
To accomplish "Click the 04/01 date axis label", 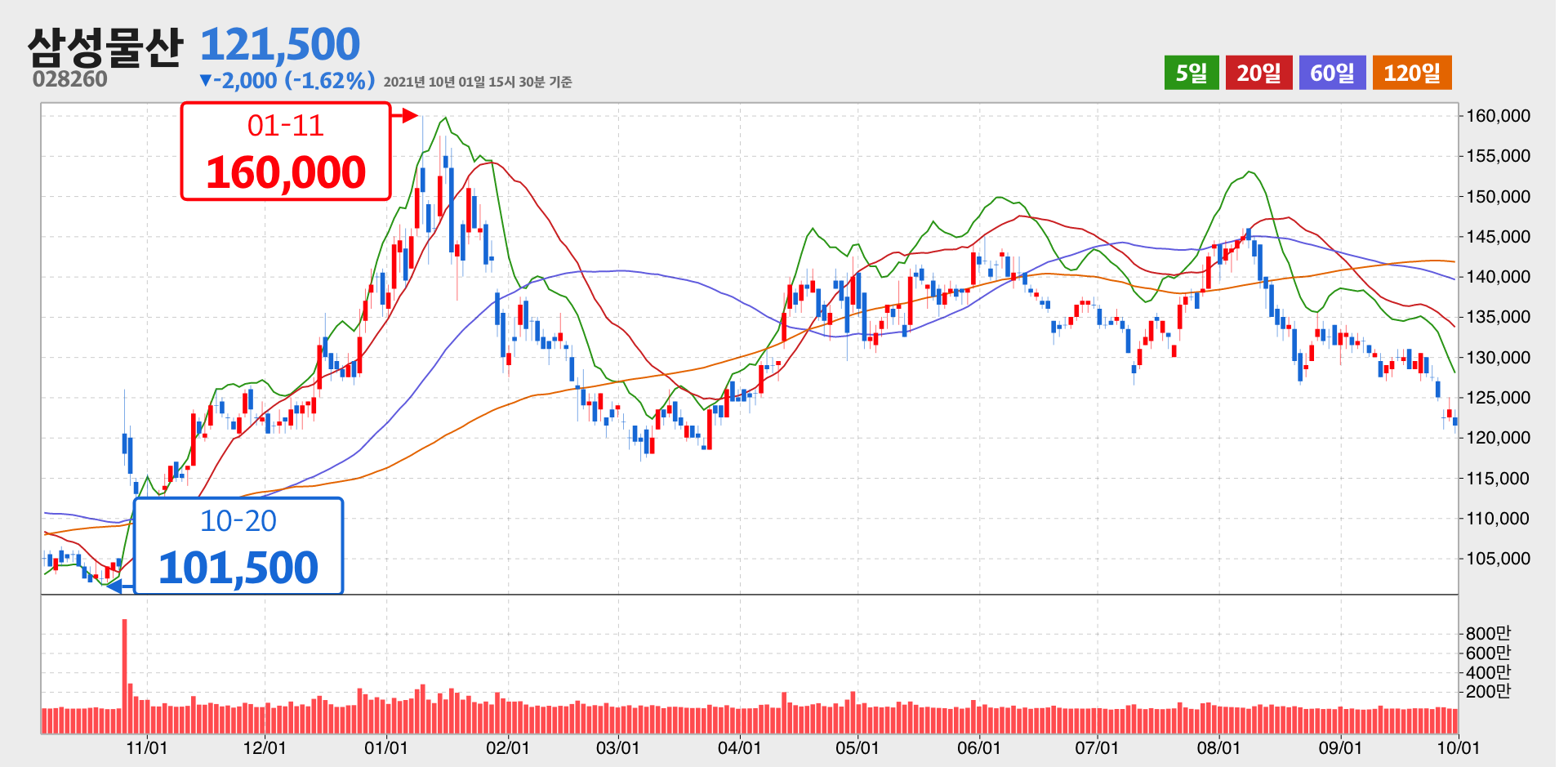I will click(x=740, y=747).
